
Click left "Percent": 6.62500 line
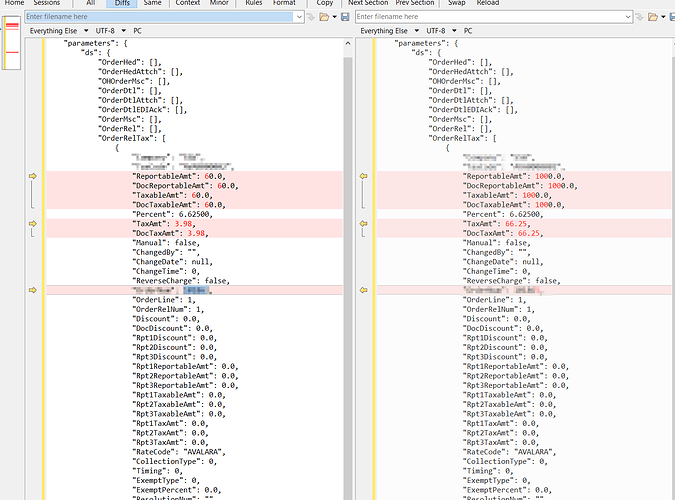point(172,214)
